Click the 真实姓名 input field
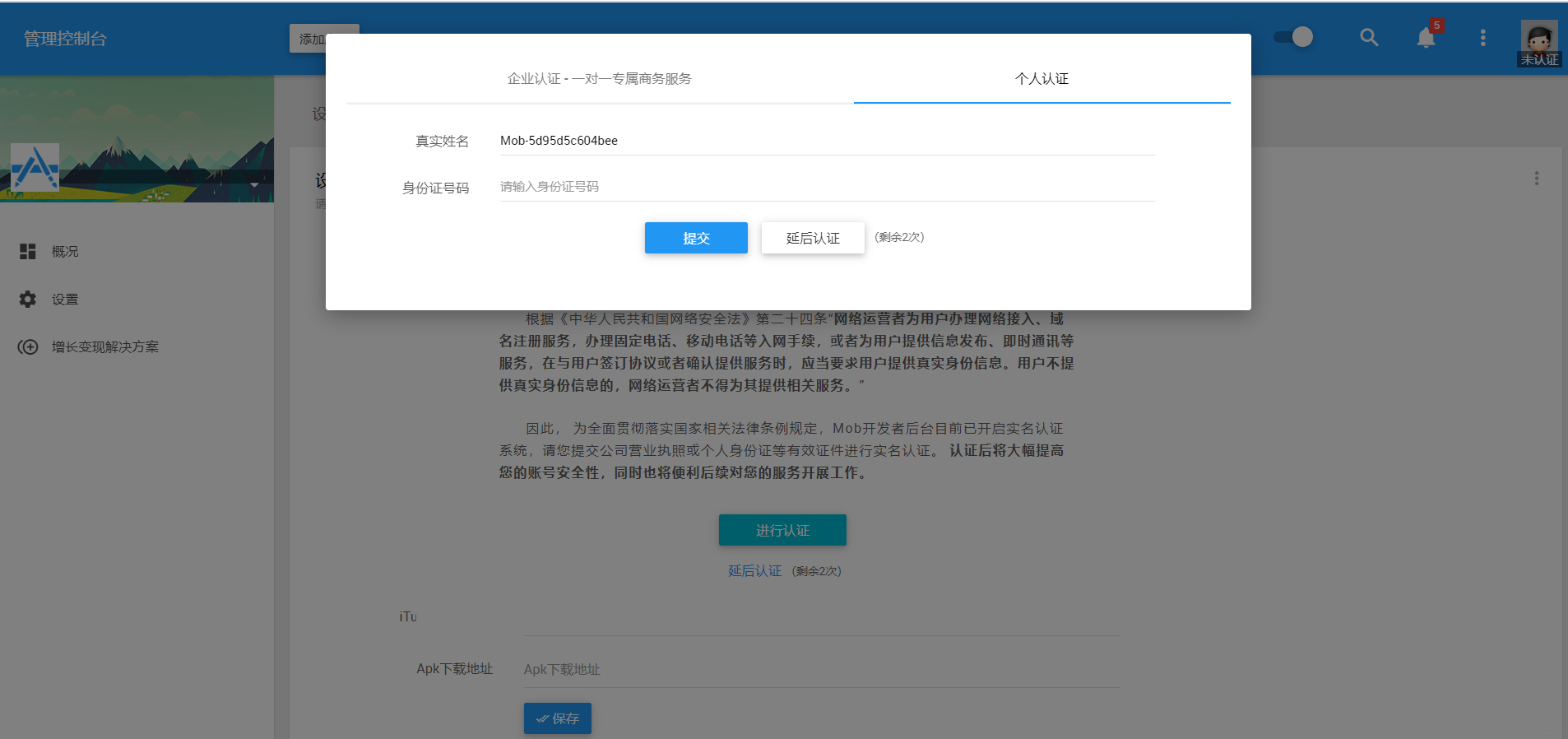Screen dimensions: 1568x739 (827, 141)
